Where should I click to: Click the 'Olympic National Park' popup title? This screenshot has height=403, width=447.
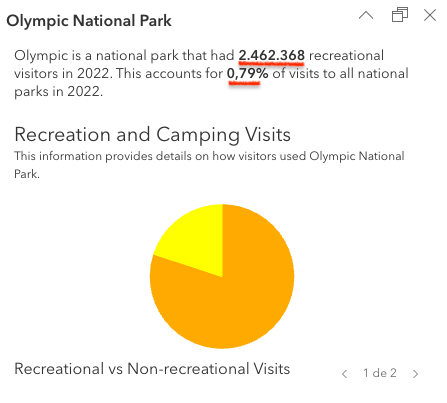point(89,21)
